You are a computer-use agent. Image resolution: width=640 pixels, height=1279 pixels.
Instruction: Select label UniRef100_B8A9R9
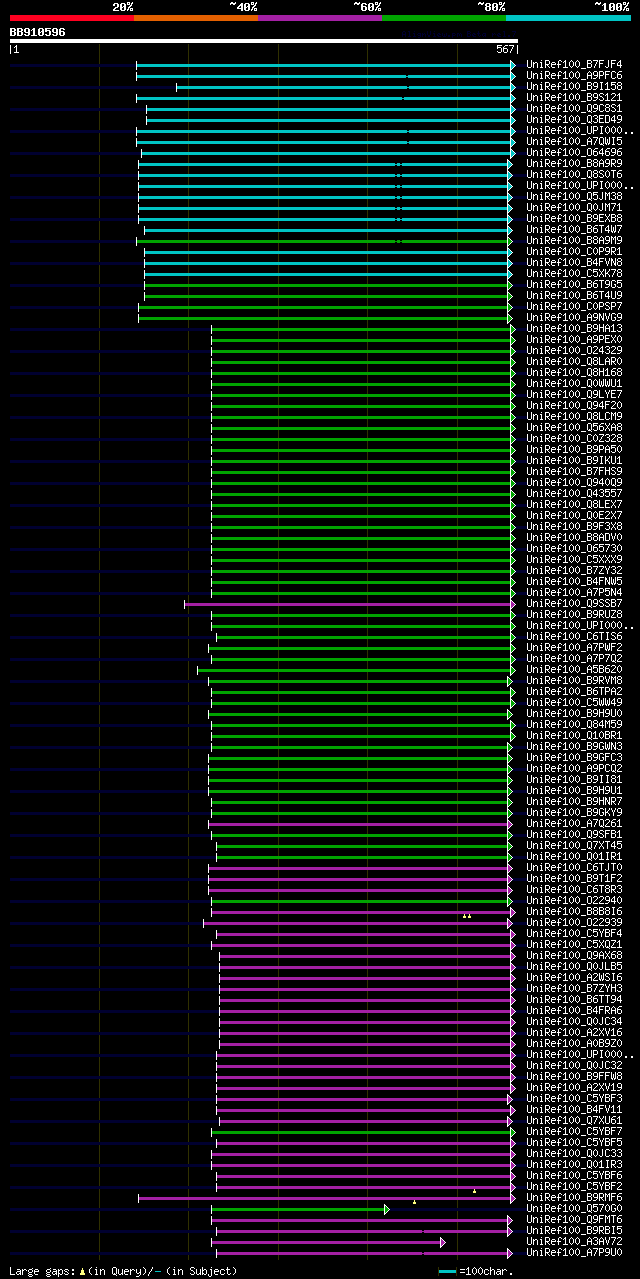point(574,163)
